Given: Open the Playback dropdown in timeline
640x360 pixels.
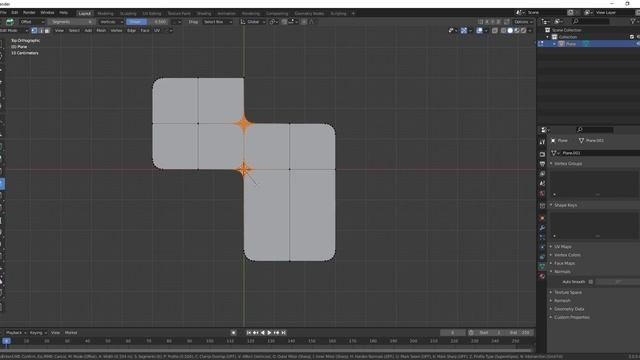Looking at the screenshot, I should pos(16,333).
